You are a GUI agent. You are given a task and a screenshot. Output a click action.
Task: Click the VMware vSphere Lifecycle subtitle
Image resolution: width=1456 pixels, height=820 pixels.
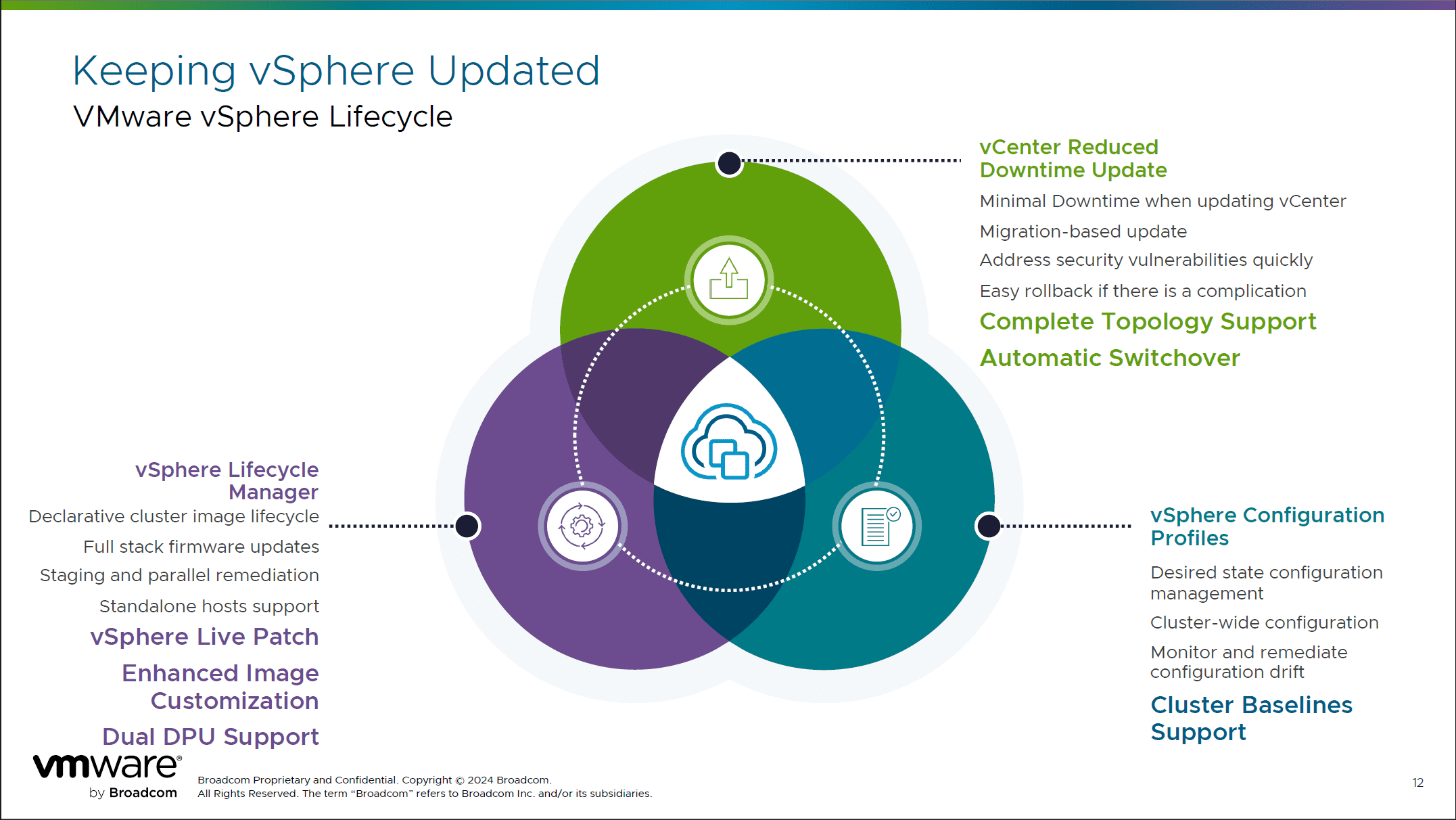tap(262, 117)
